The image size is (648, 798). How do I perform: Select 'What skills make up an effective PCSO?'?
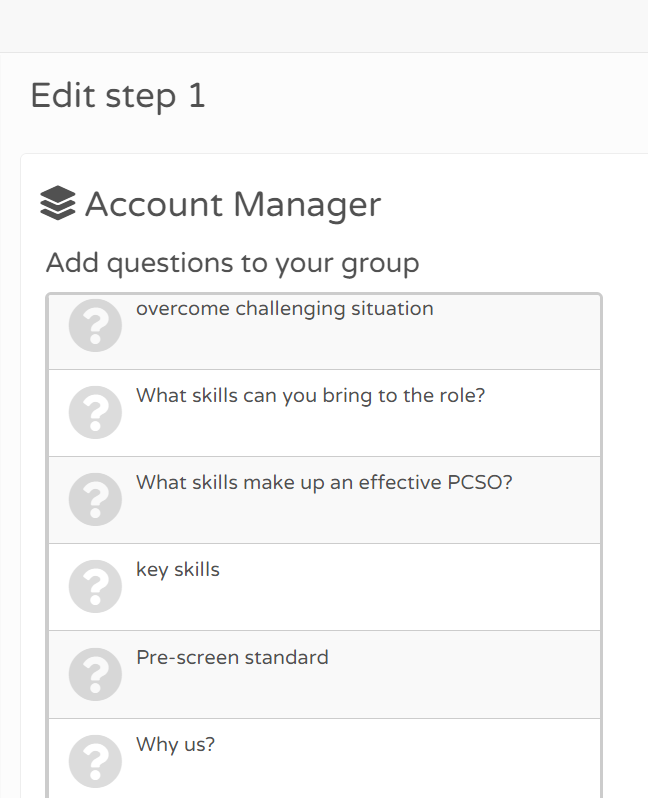pos(324,483)
